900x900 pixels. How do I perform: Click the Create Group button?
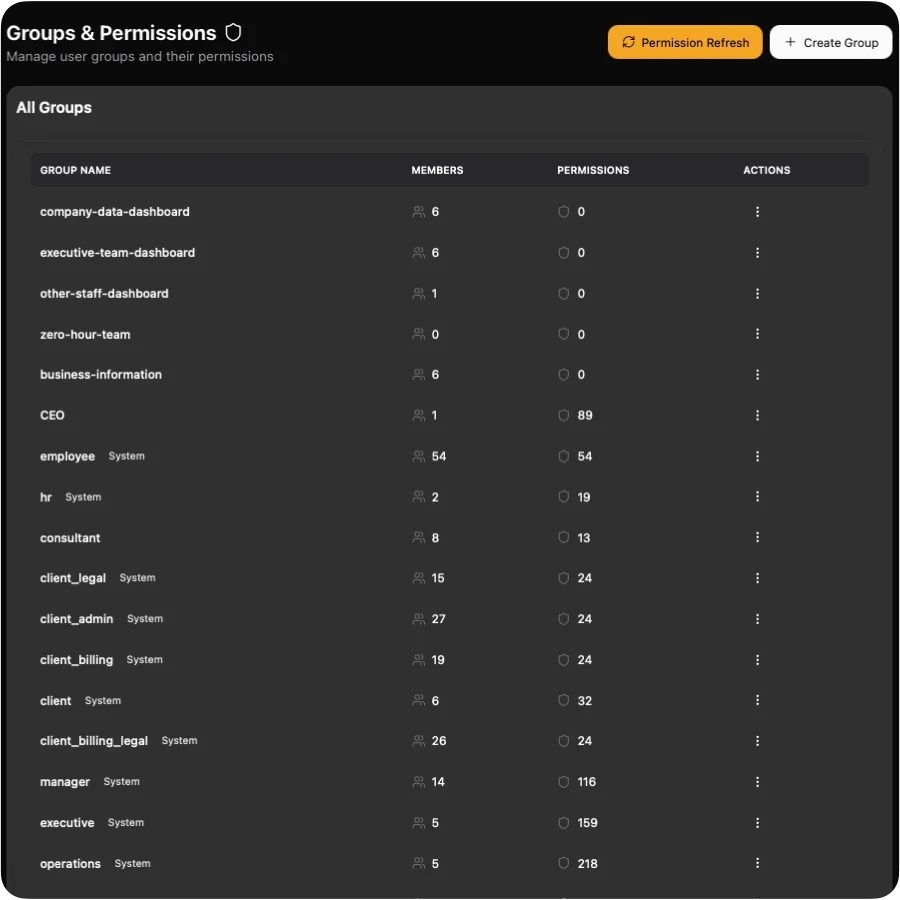831,43
